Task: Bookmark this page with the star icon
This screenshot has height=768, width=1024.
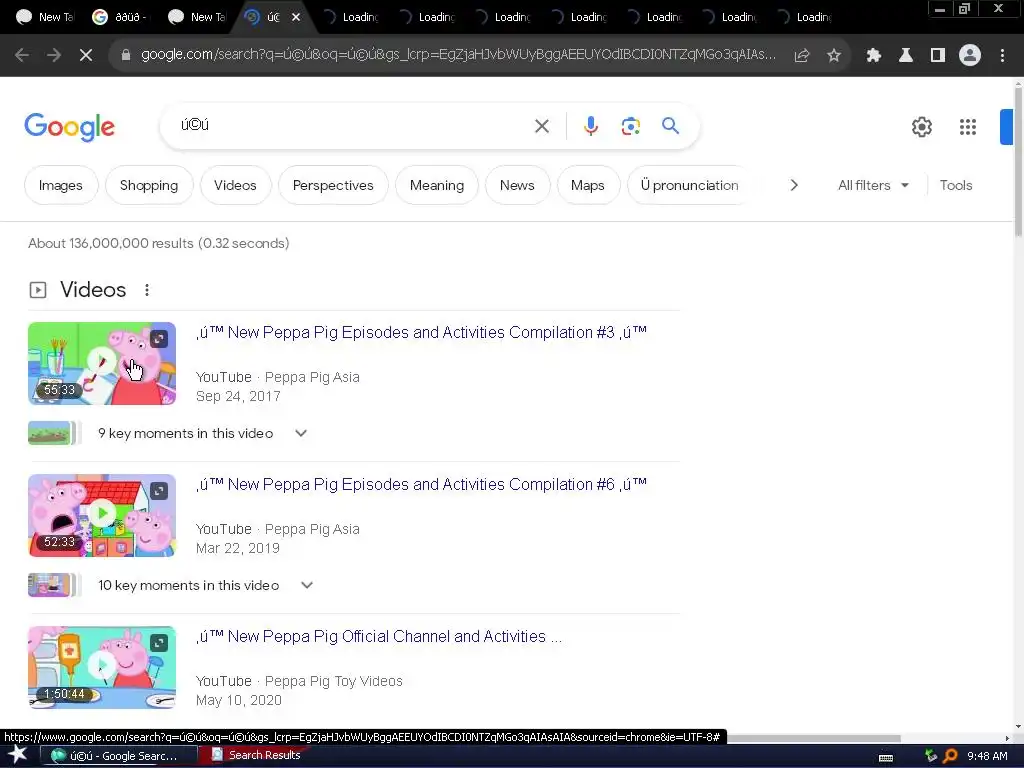Action: coord(834,56)
